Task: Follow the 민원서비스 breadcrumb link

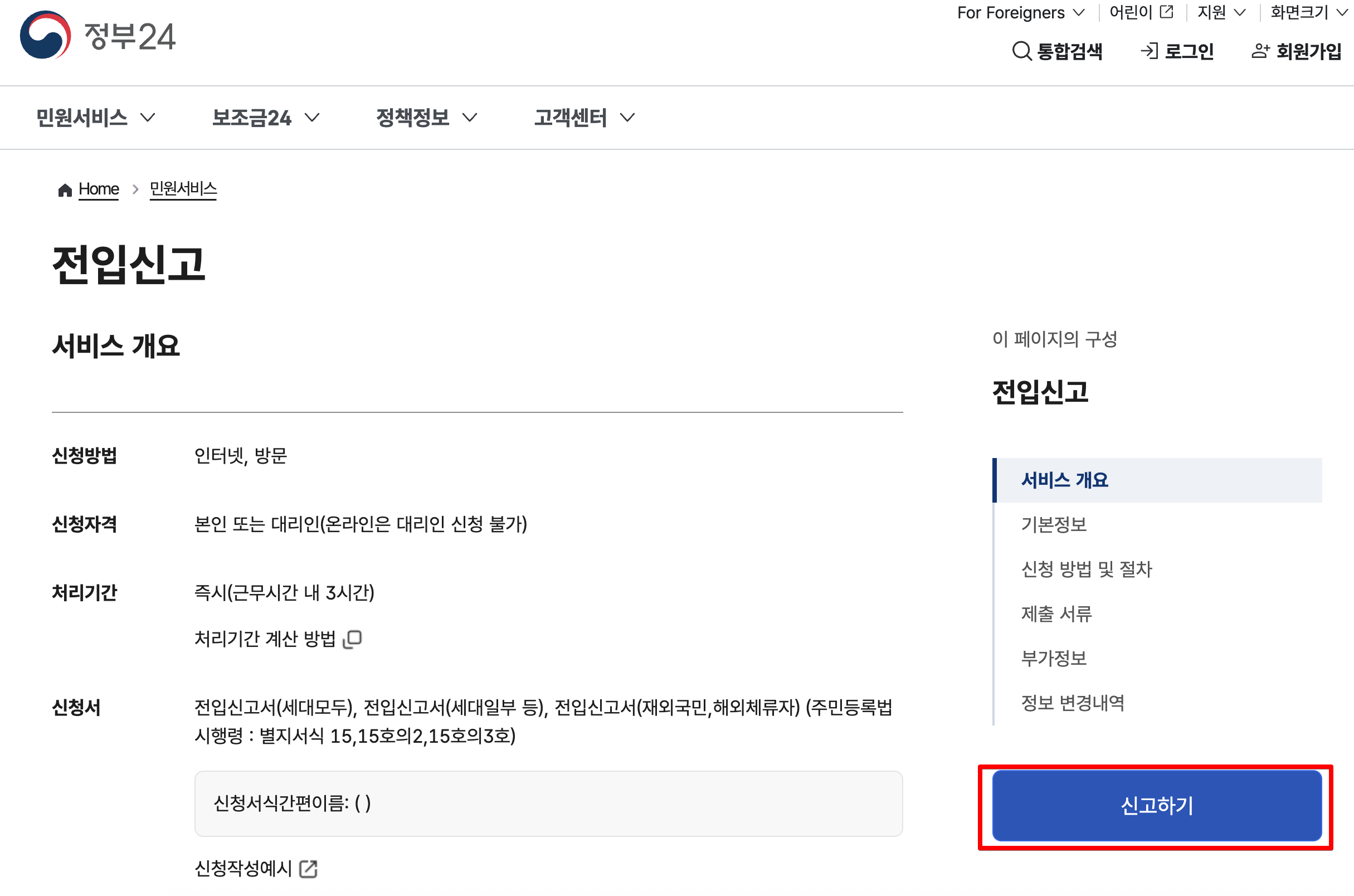Action: click(x=183, y=189)
